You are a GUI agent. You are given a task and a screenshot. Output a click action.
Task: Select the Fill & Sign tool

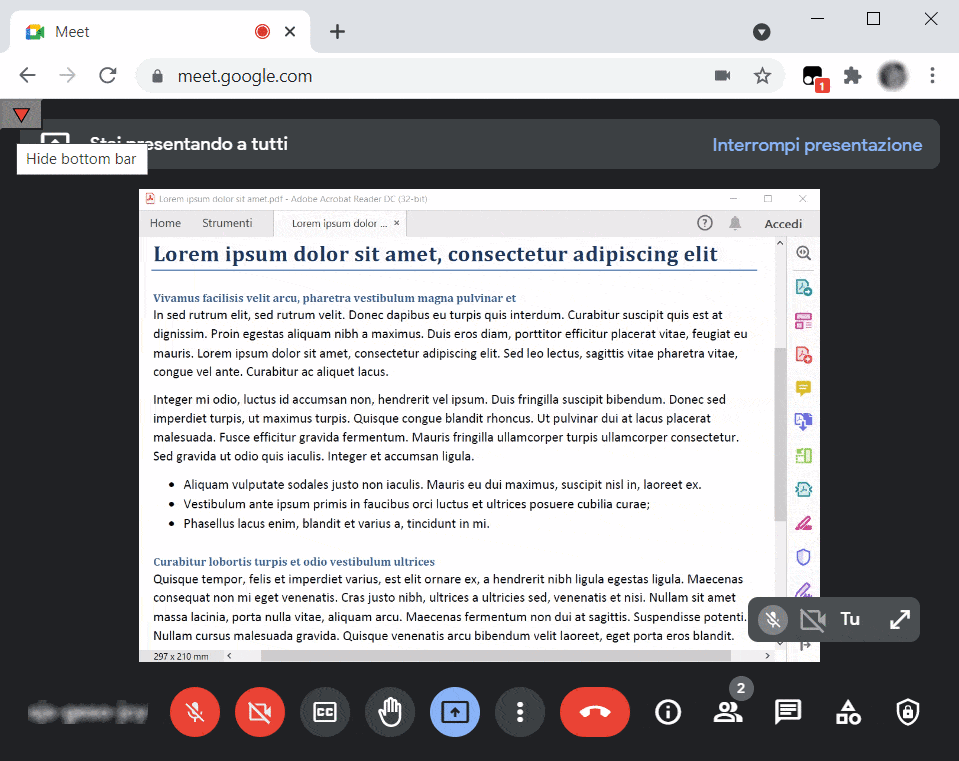[803, 522]
